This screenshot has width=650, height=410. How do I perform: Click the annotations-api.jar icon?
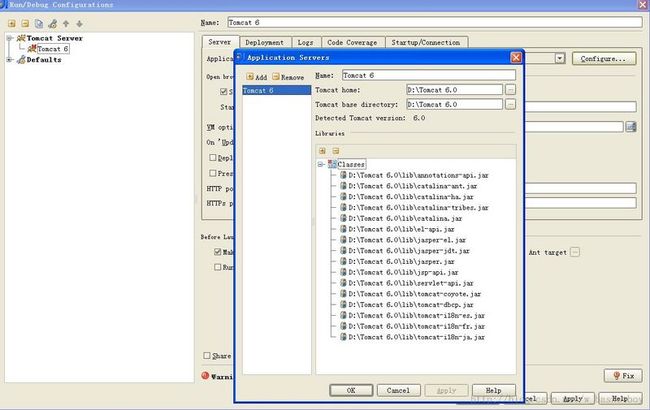343,175
